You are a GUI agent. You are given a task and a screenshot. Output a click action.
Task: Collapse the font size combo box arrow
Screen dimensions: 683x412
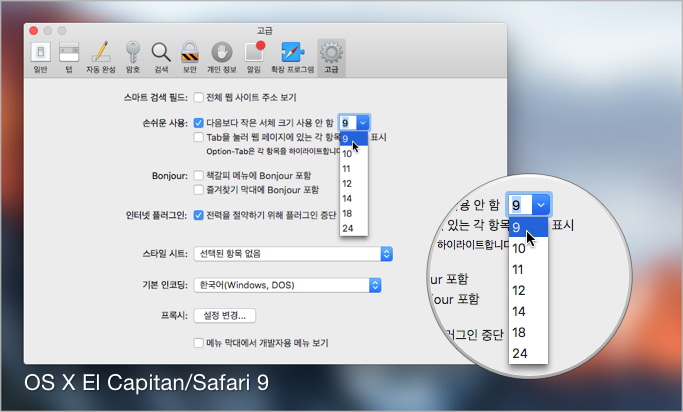point(363,123)
